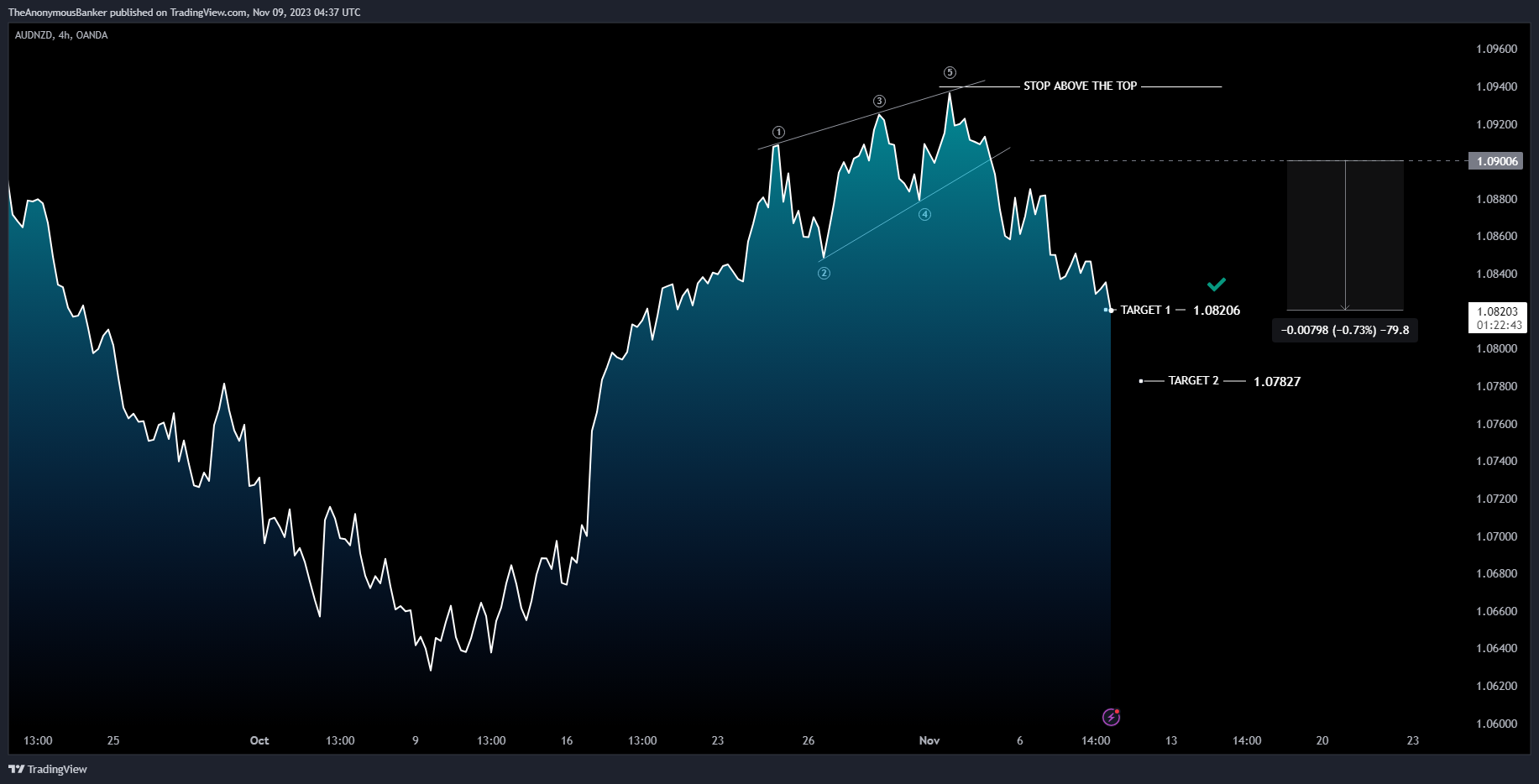Image resolution: width=1539 pixels, height=784 pixels.
Task: Select the circled wave 3 label
Action: pos(879,101)
